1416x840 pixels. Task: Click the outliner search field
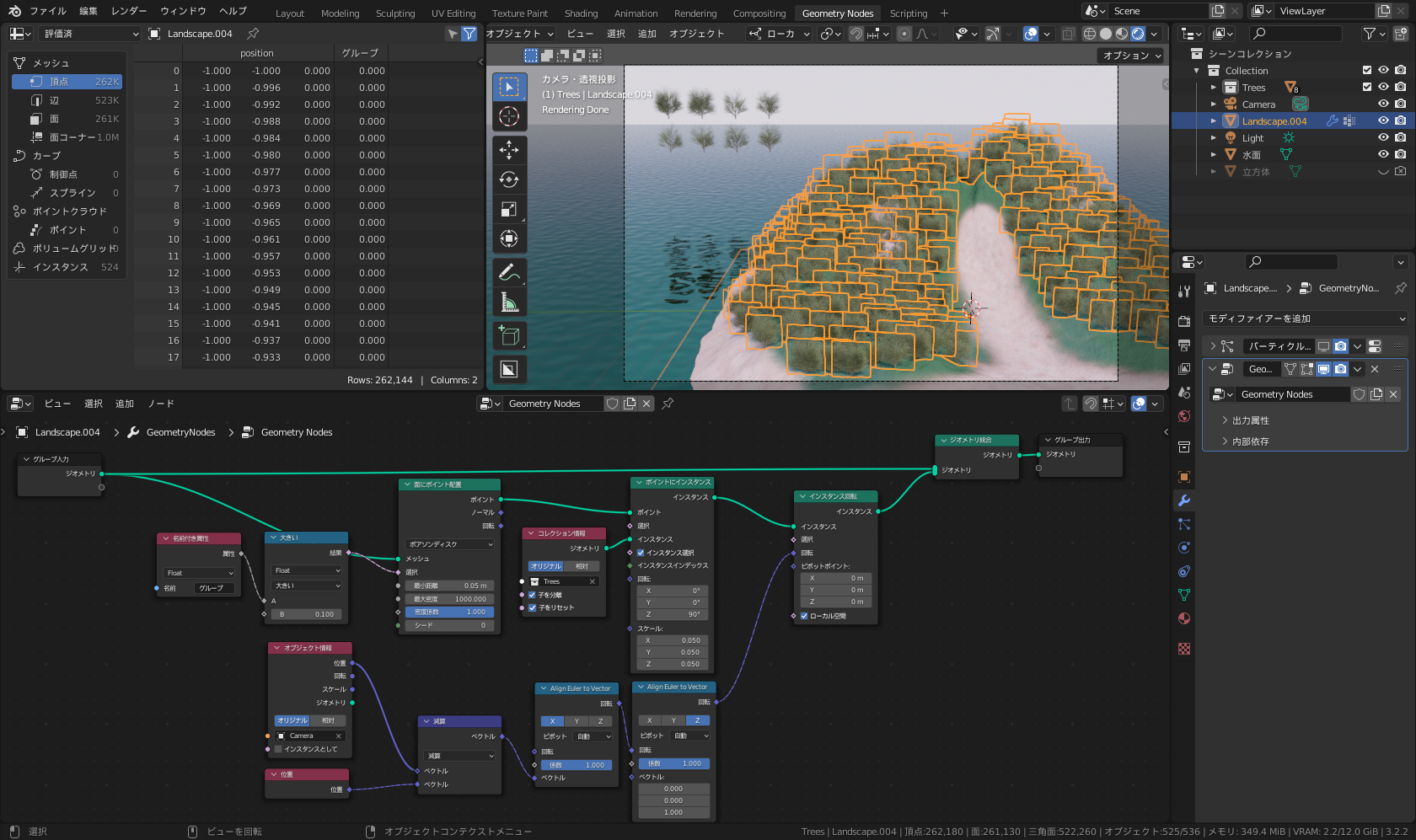[x=1295, y=33]
